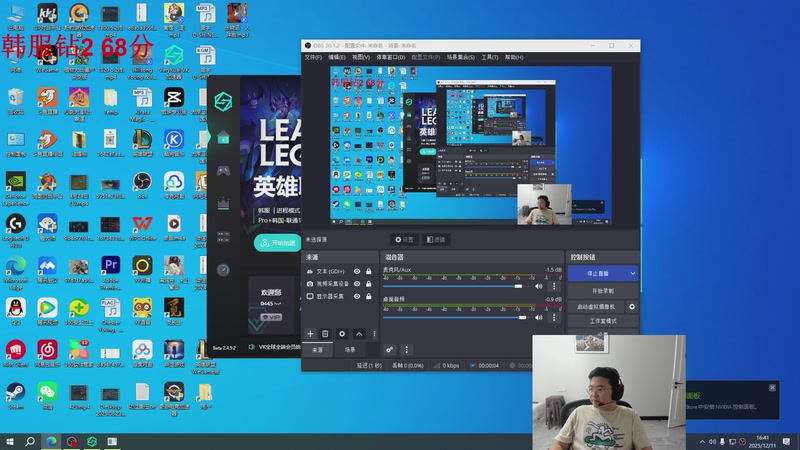Select the 显示器采集 source row

pyautogui.click(x=340, y=296)
